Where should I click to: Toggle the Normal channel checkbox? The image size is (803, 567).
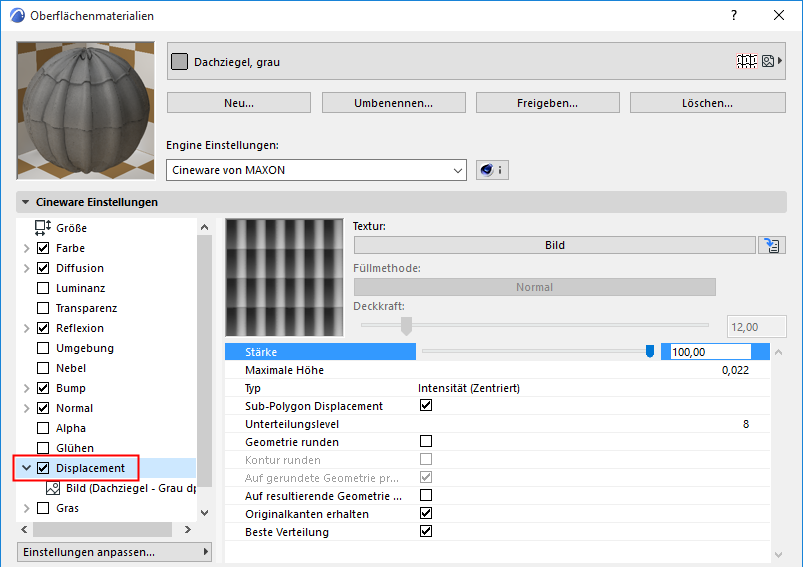(43, 408)
